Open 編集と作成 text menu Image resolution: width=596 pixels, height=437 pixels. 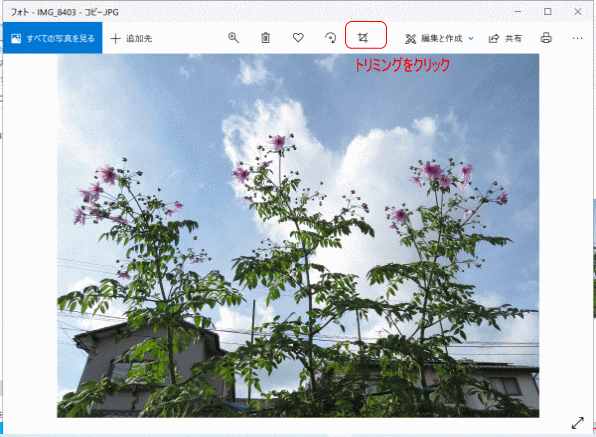pos(442,38)
